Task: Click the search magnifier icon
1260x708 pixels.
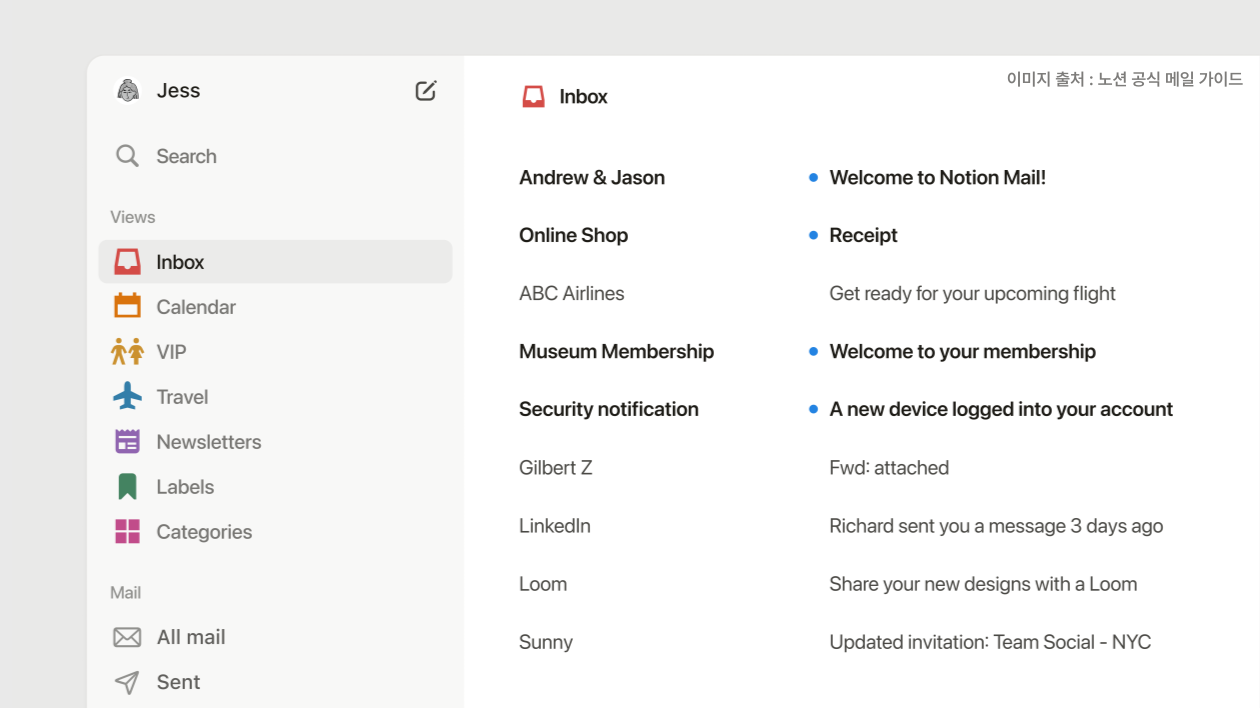Action: (127, 156)
